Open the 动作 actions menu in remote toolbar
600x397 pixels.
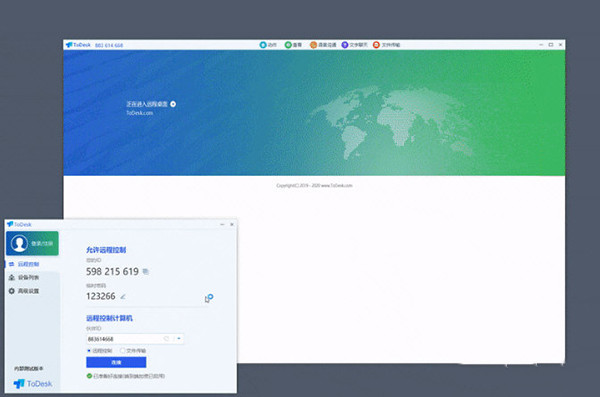click(268, 45)
